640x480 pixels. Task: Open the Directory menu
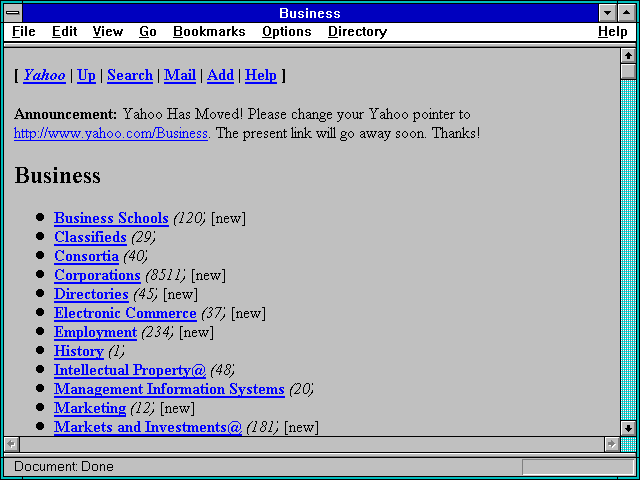pos(358,31)
